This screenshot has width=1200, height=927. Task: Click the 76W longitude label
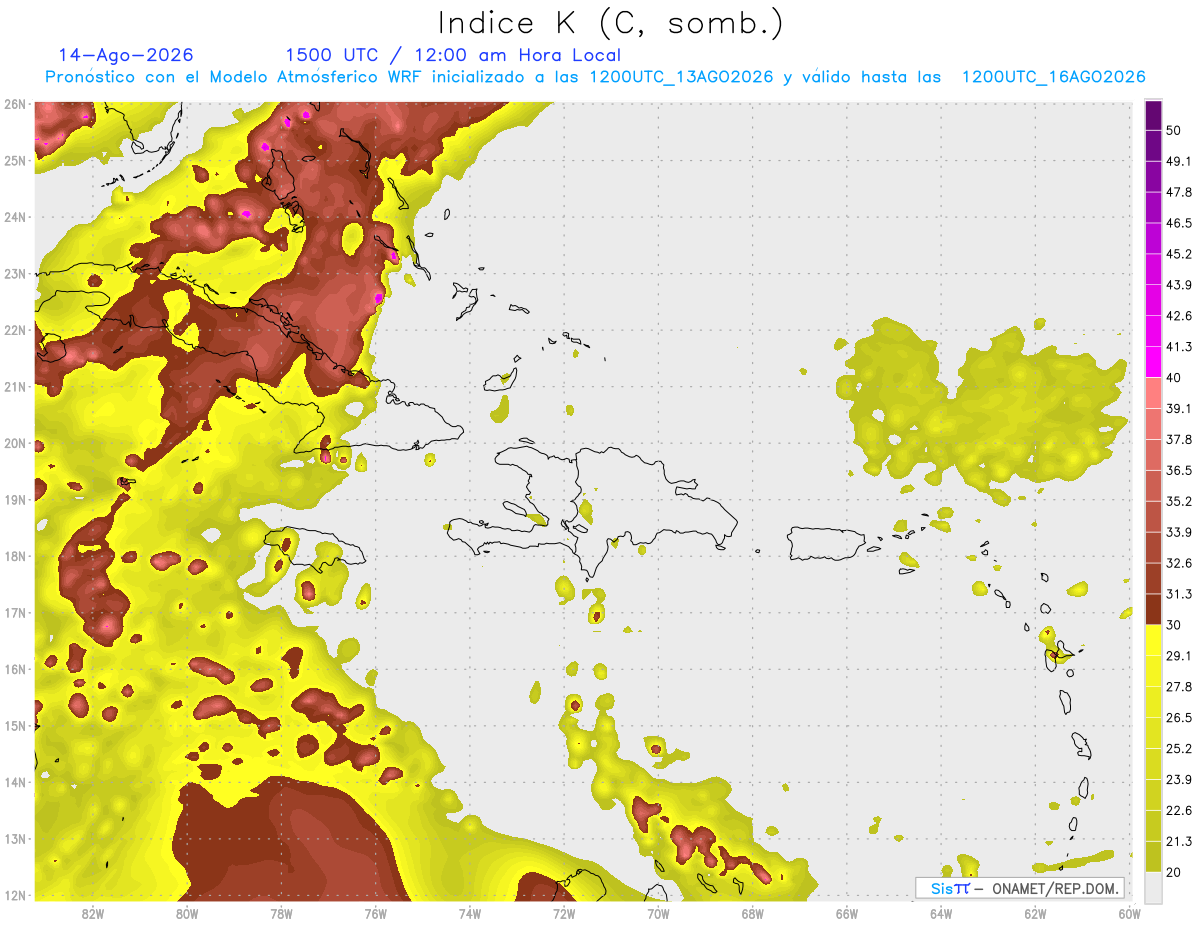[375, 913]
